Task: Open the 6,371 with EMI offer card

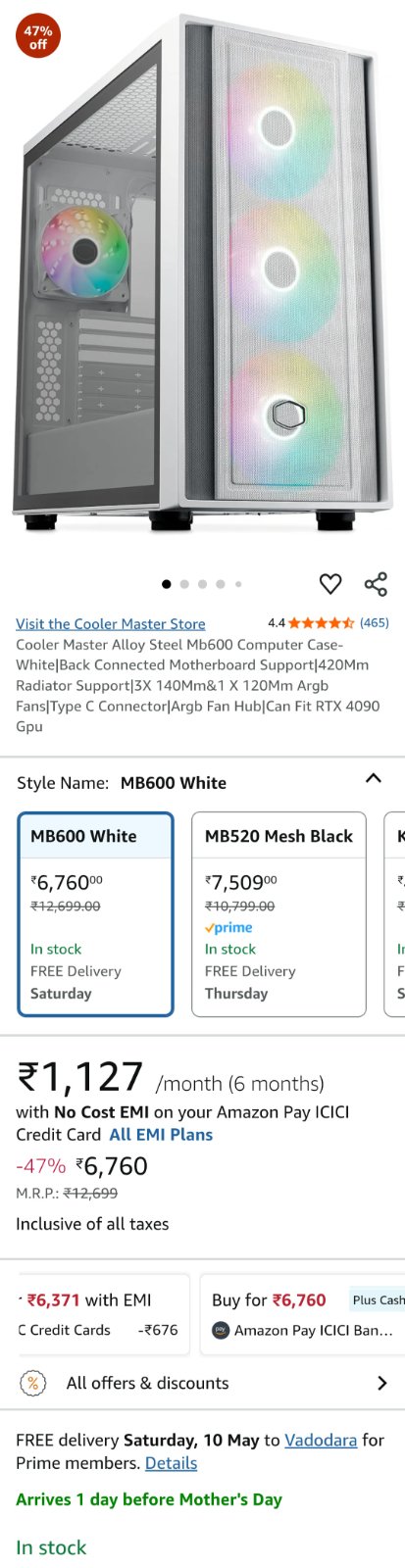Action: (102, 1314)
